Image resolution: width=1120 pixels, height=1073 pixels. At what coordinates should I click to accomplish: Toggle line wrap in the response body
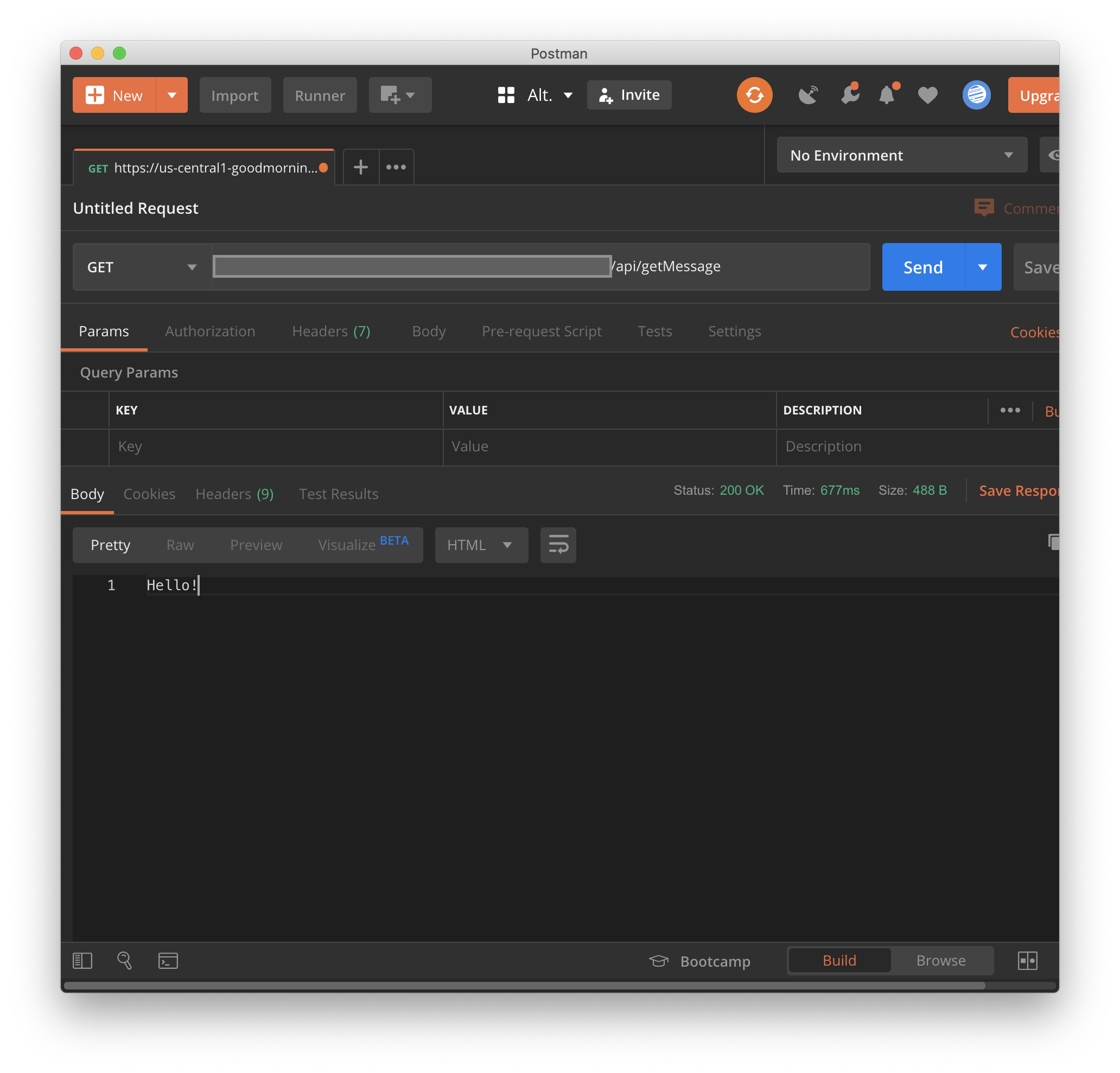point(558,545)
